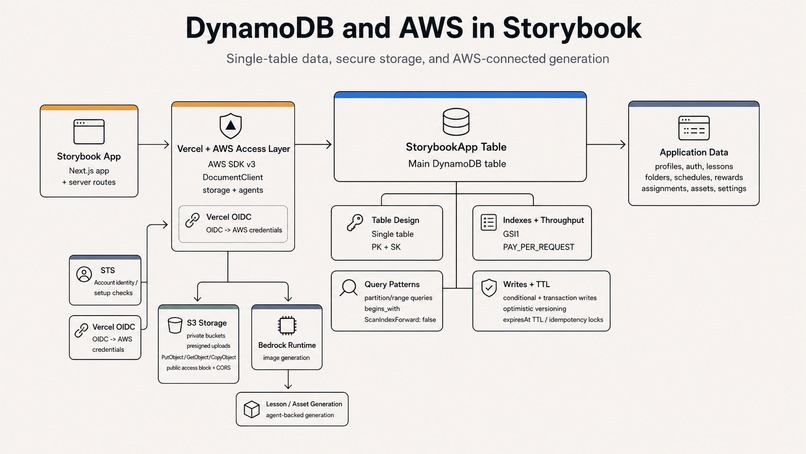Click the 'AWS SDK v3' line
The width and height of the screenshot is (806, 454).
click(231, 165)
